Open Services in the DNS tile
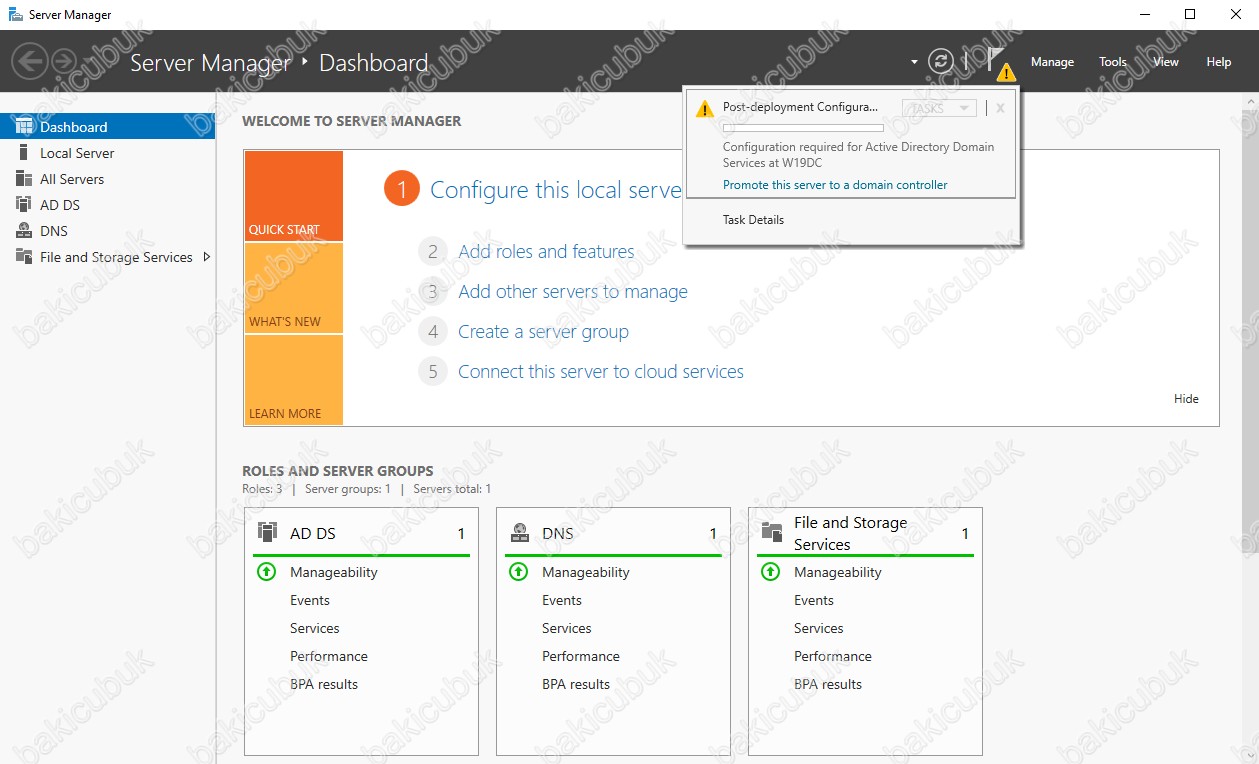The image size is (1259, 764). tap(567, 629)
